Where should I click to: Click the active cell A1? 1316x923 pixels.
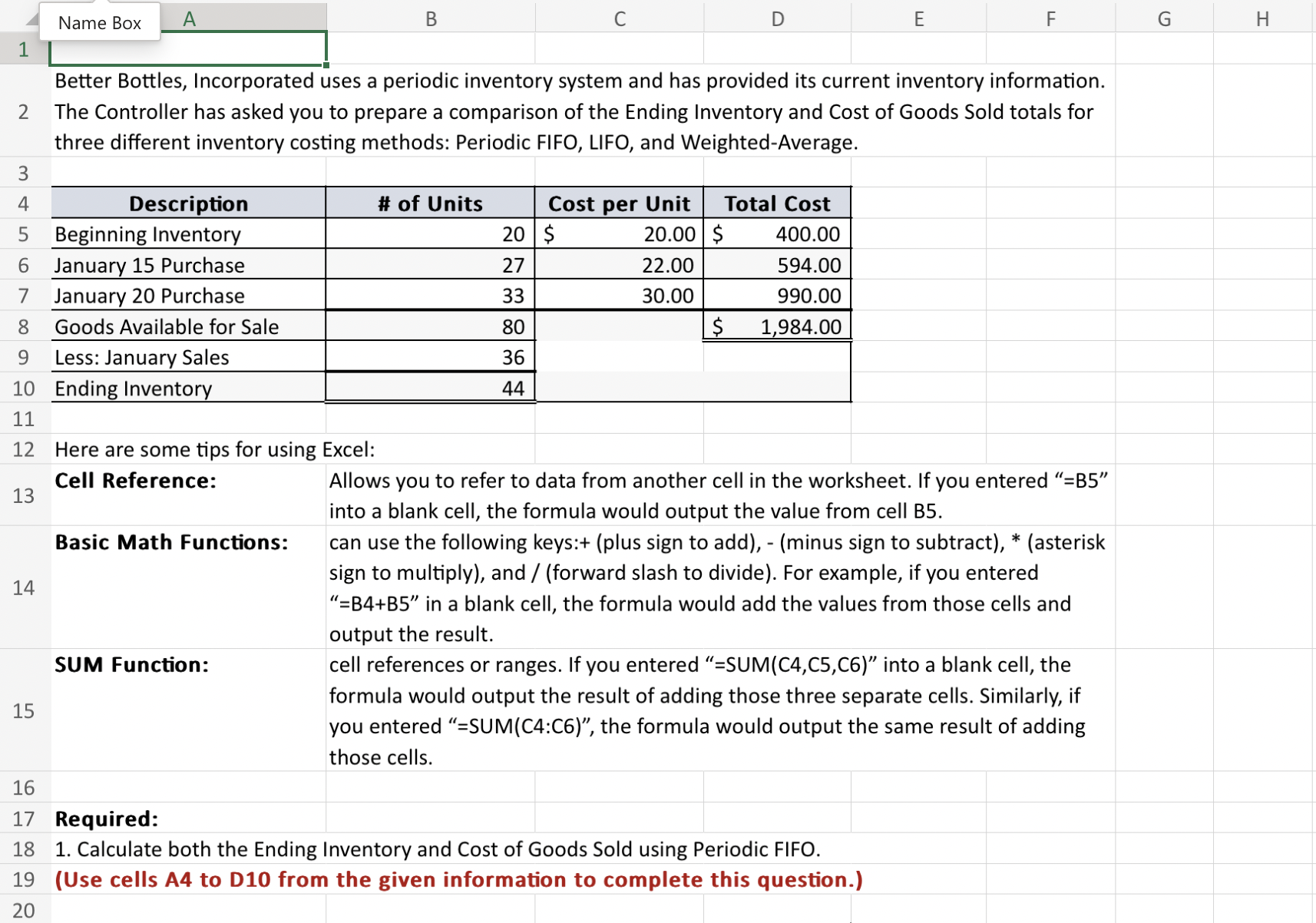[x=189, y=49]
